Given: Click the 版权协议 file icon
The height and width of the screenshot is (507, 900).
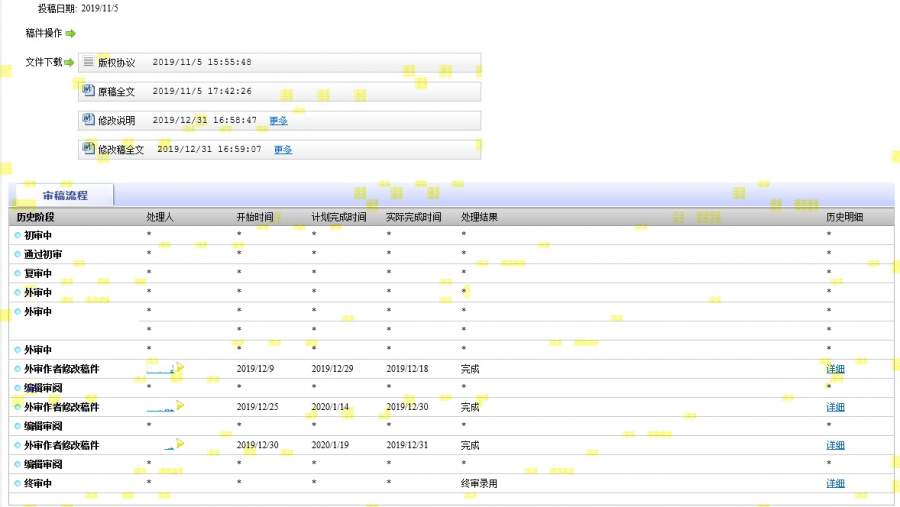Looking at the screenshot, I should pos(88,61).
